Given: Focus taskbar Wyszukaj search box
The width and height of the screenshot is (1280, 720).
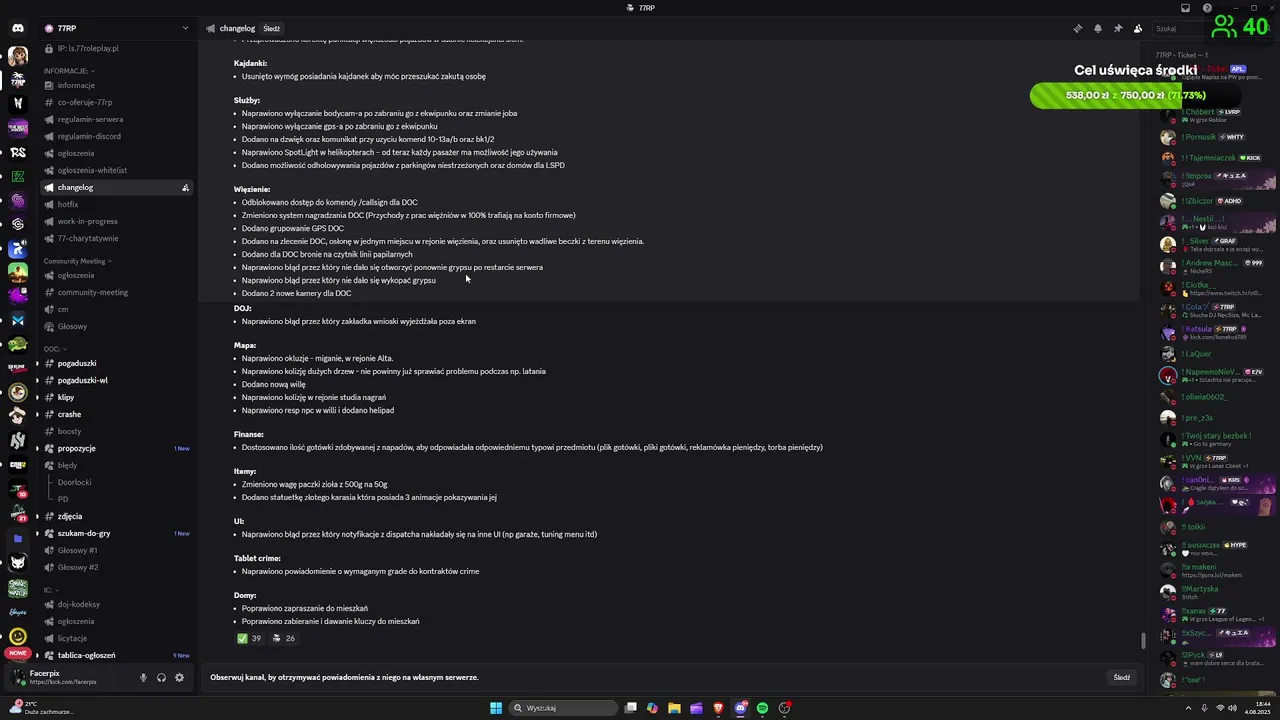Looking at the screenshot, I should (x=564, y=708).
